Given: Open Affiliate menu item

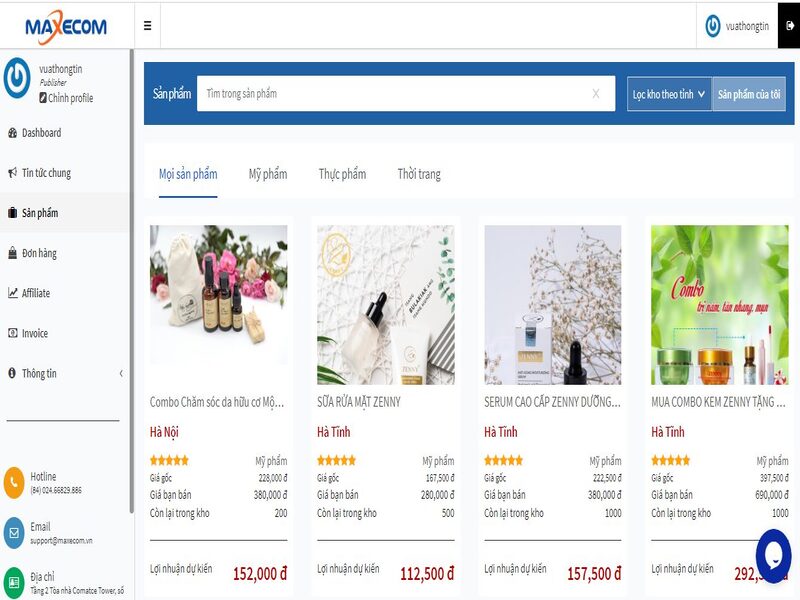Looking at the screenshot, I should pos(36,293).
